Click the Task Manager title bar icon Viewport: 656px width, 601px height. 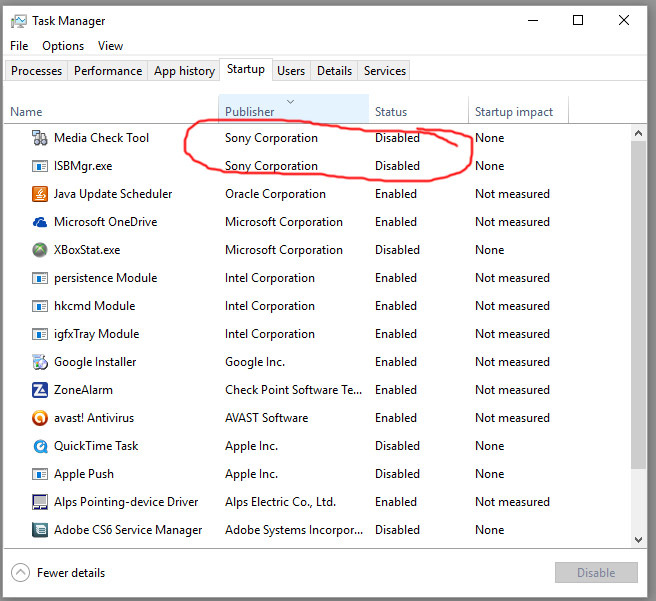point(19,21)
